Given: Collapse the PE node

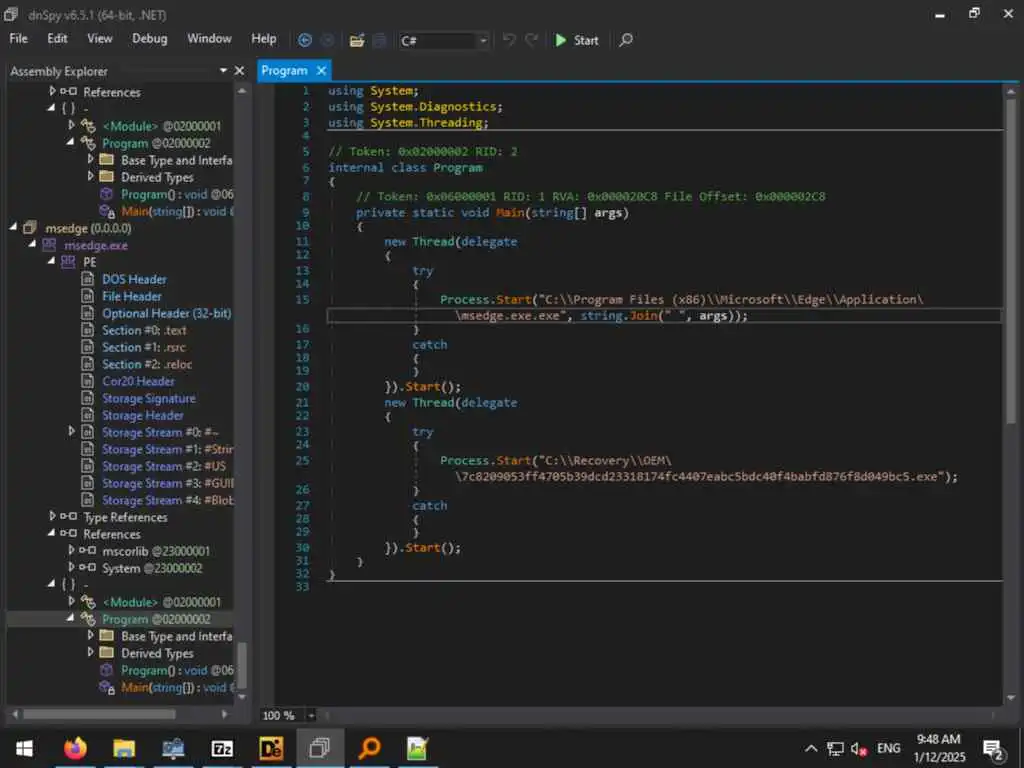Looking at the screenshot, I should pos(51,261).
